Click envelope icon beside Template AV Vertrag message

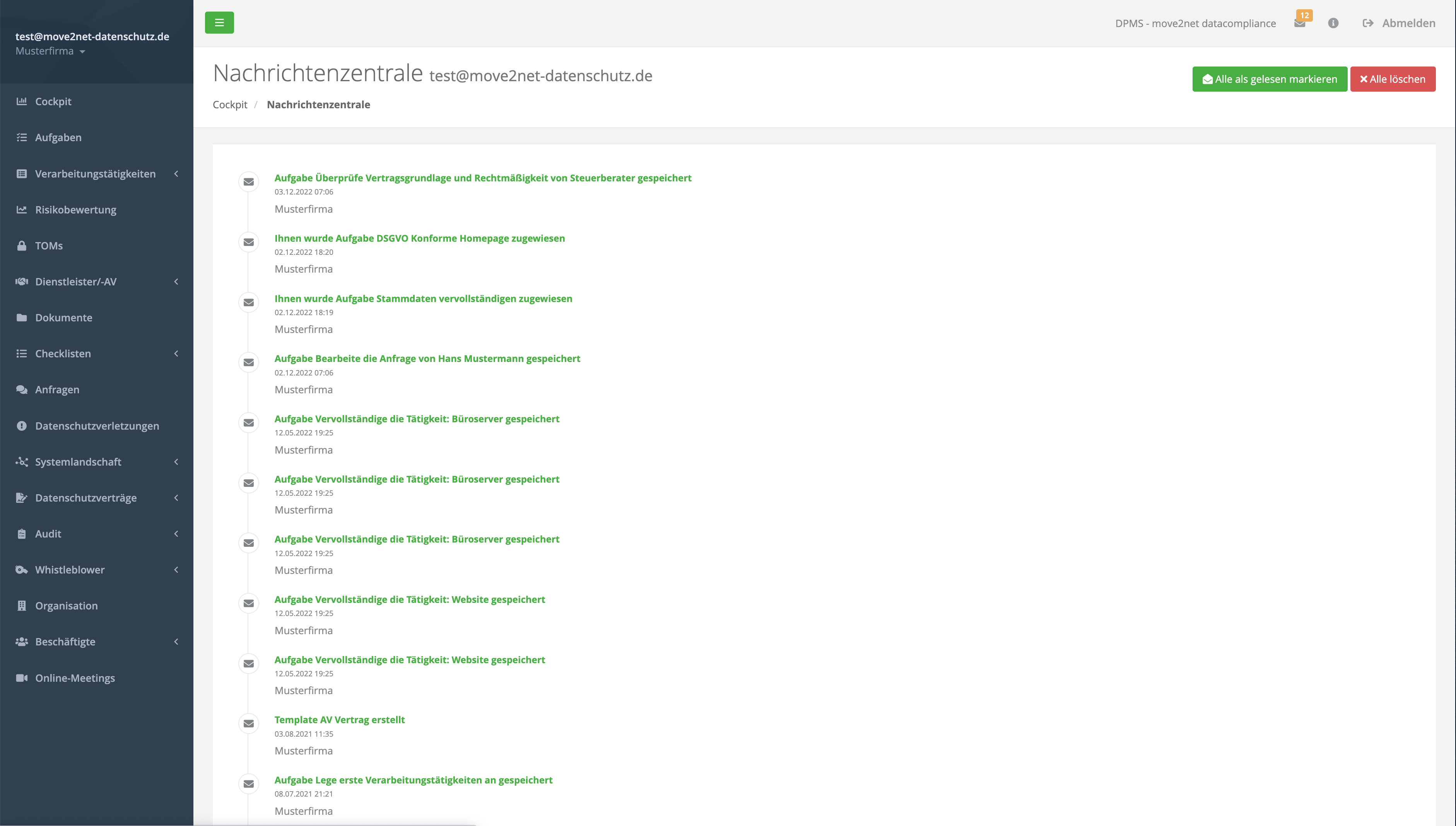248,724
